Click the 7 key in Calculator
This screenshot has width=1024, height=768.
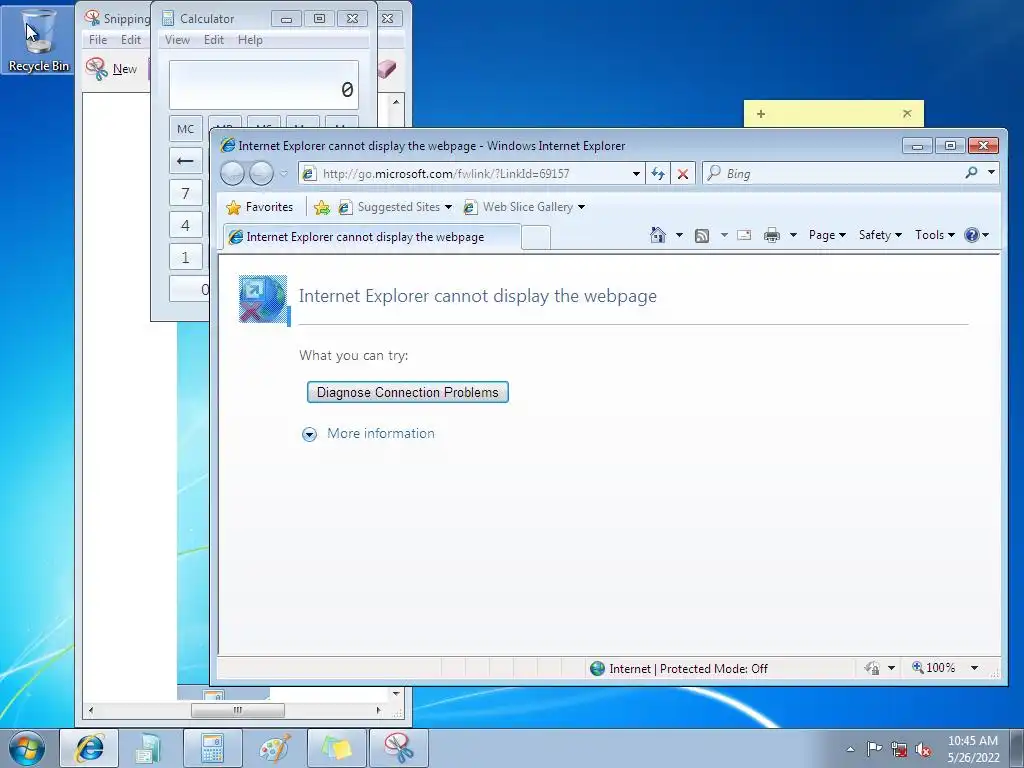pyautogui.click(x=185, y=193)
